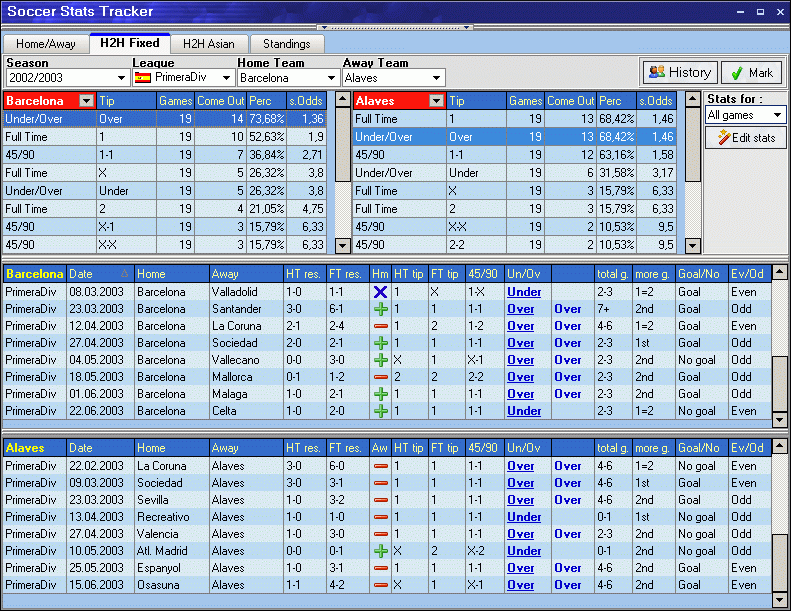Select Barcelona Under/Over Over stats row

(164, 119)
